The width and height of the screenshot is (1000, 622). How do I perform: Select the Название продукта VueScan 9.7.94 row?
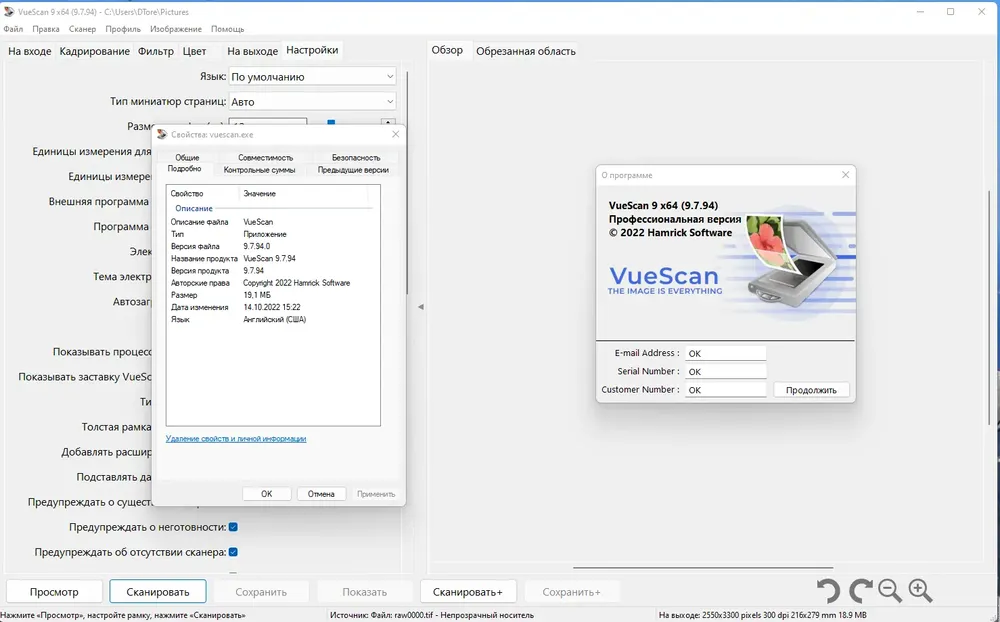click(273, 258)
